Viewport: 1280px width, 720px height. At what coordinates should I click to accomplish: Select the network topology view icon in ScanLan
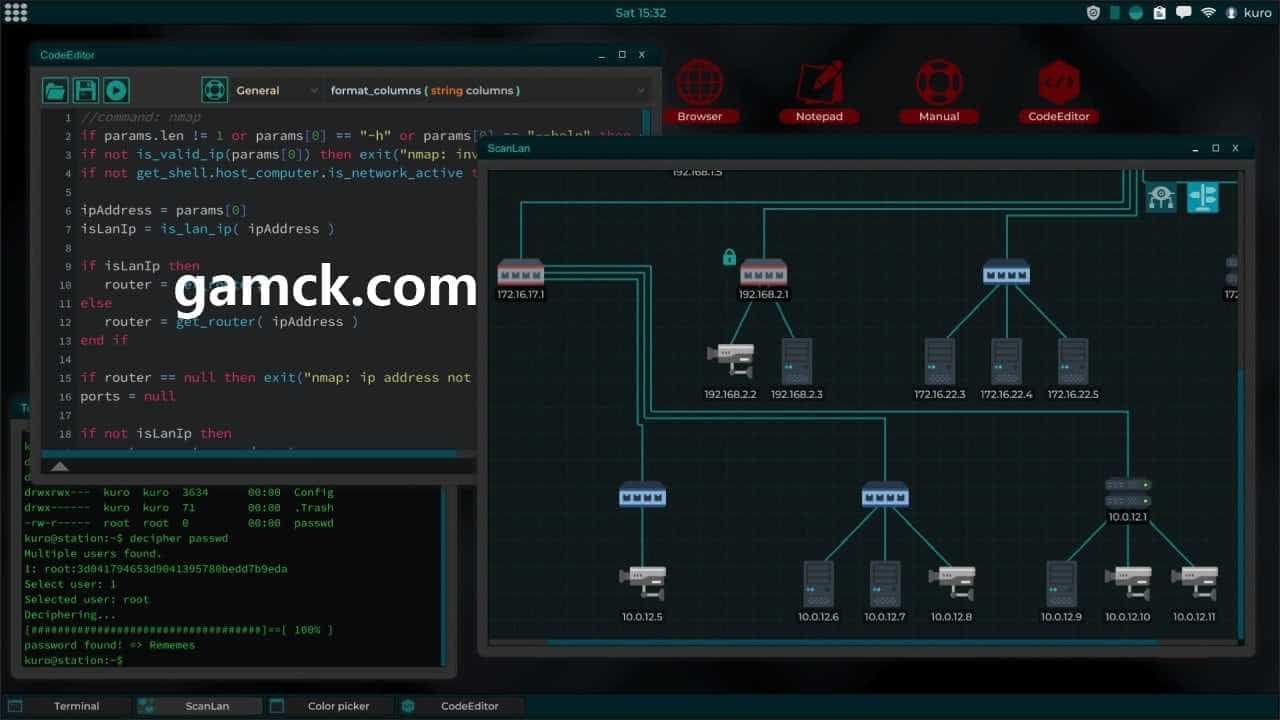point(1161,197)
